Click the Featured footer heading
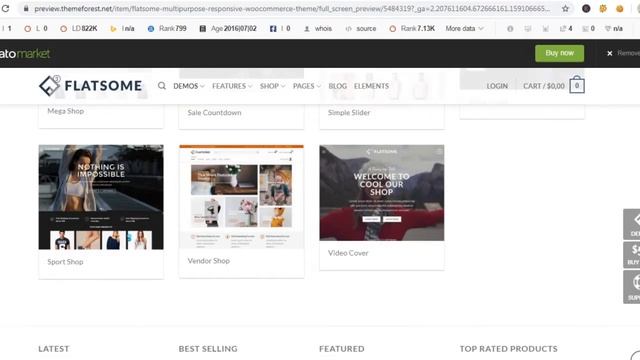640x360 pixels. 342,349
